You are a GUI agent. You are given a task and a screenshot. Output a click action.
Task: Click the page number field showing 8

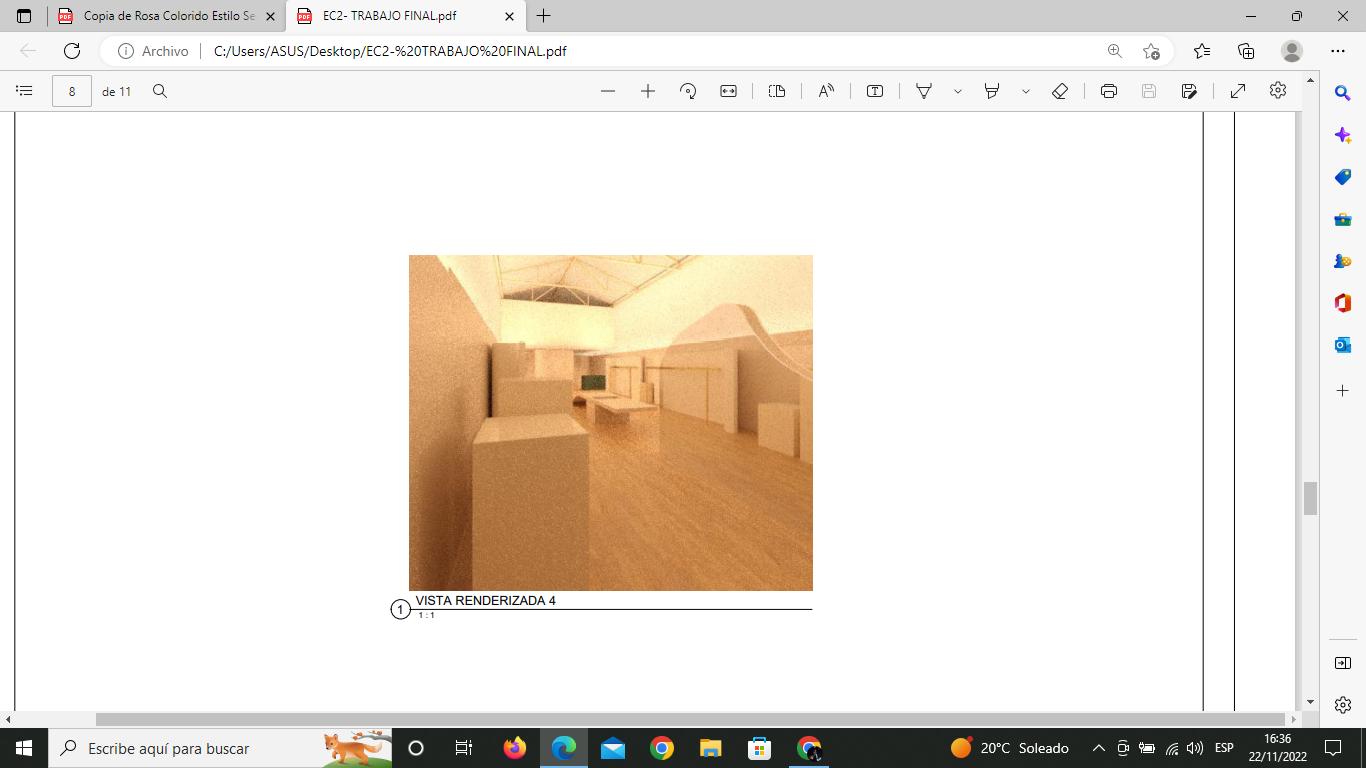(x=72, y=91)
